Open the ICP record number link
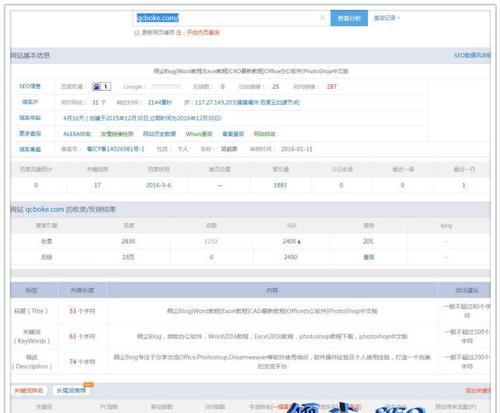This screenshot has height=413, width=500. pos(115,149)
